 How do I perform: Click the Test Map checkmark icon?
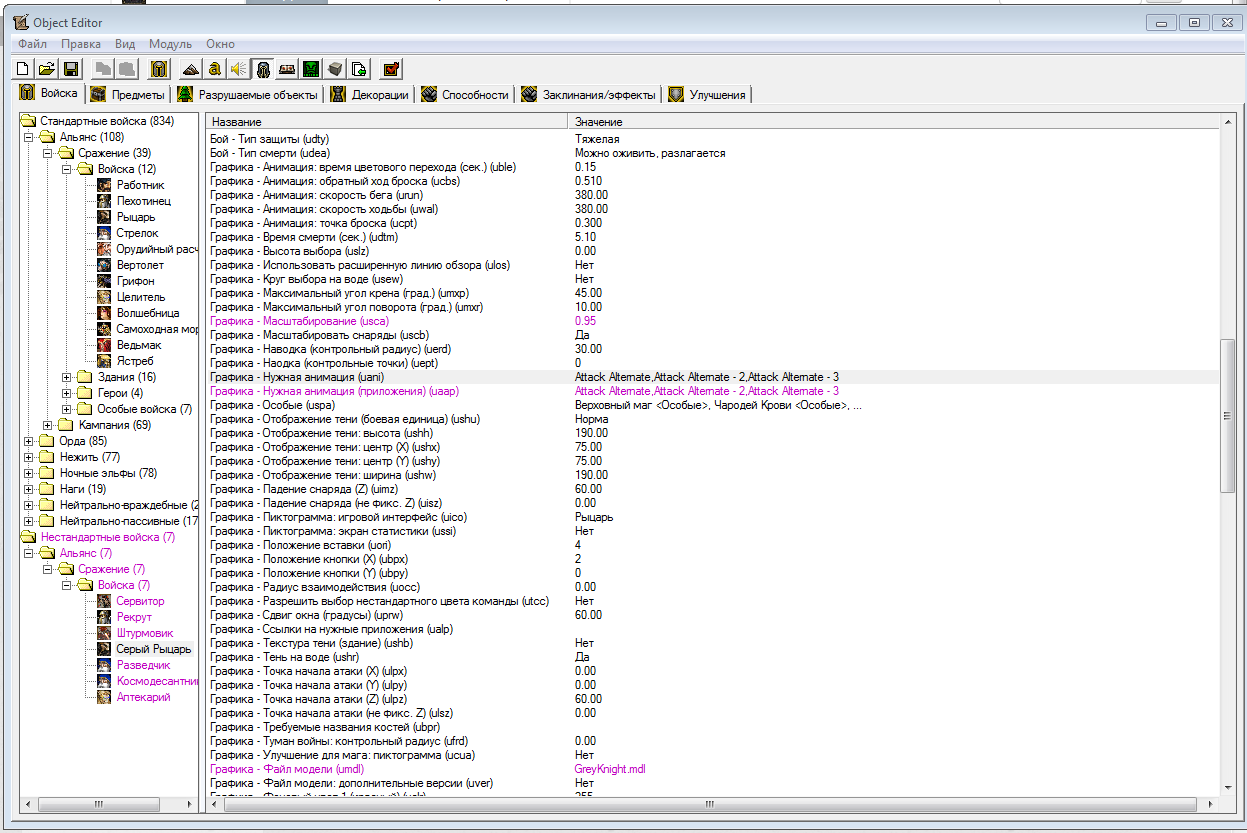(391, 69)
